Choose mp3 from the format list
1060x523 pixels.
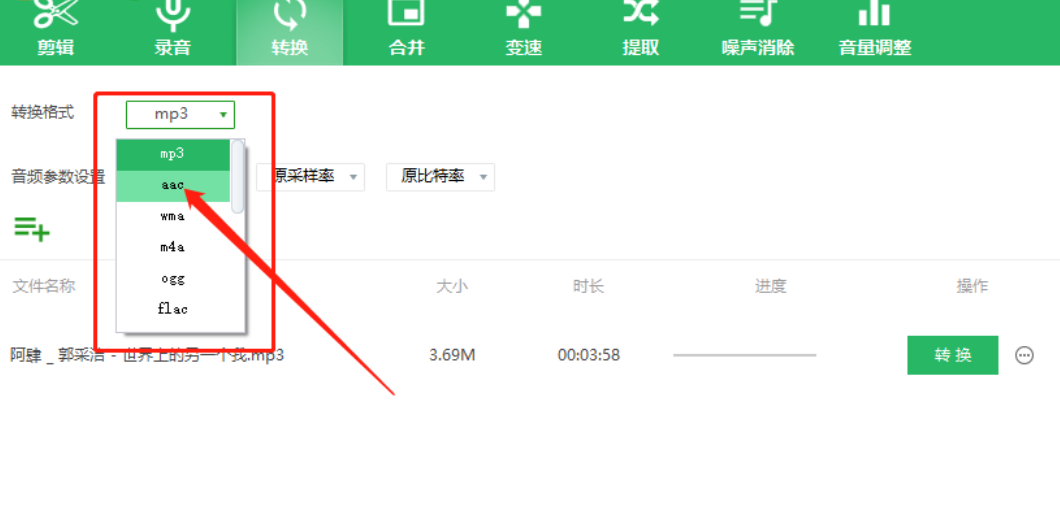click(173, 155)
